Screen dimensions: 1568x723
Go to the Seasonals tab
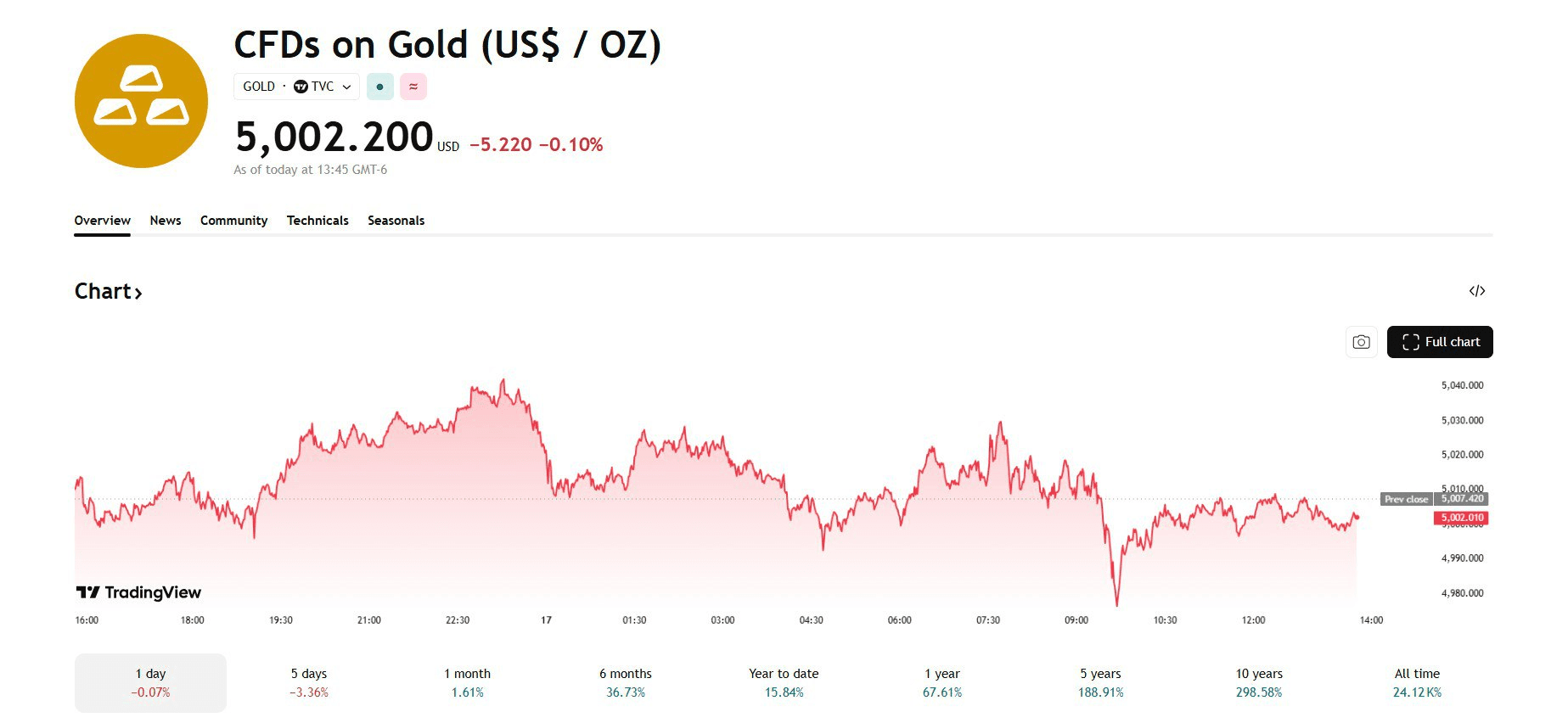click(x=396, y=221)
